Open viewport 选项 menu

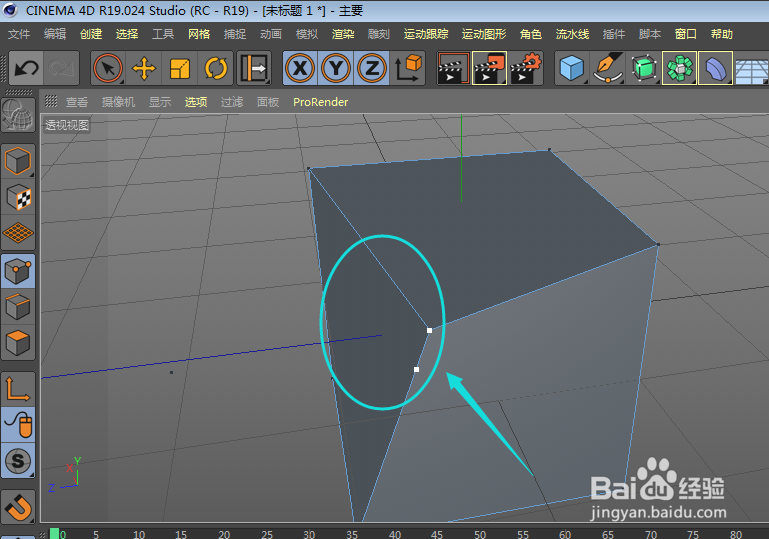196,102
